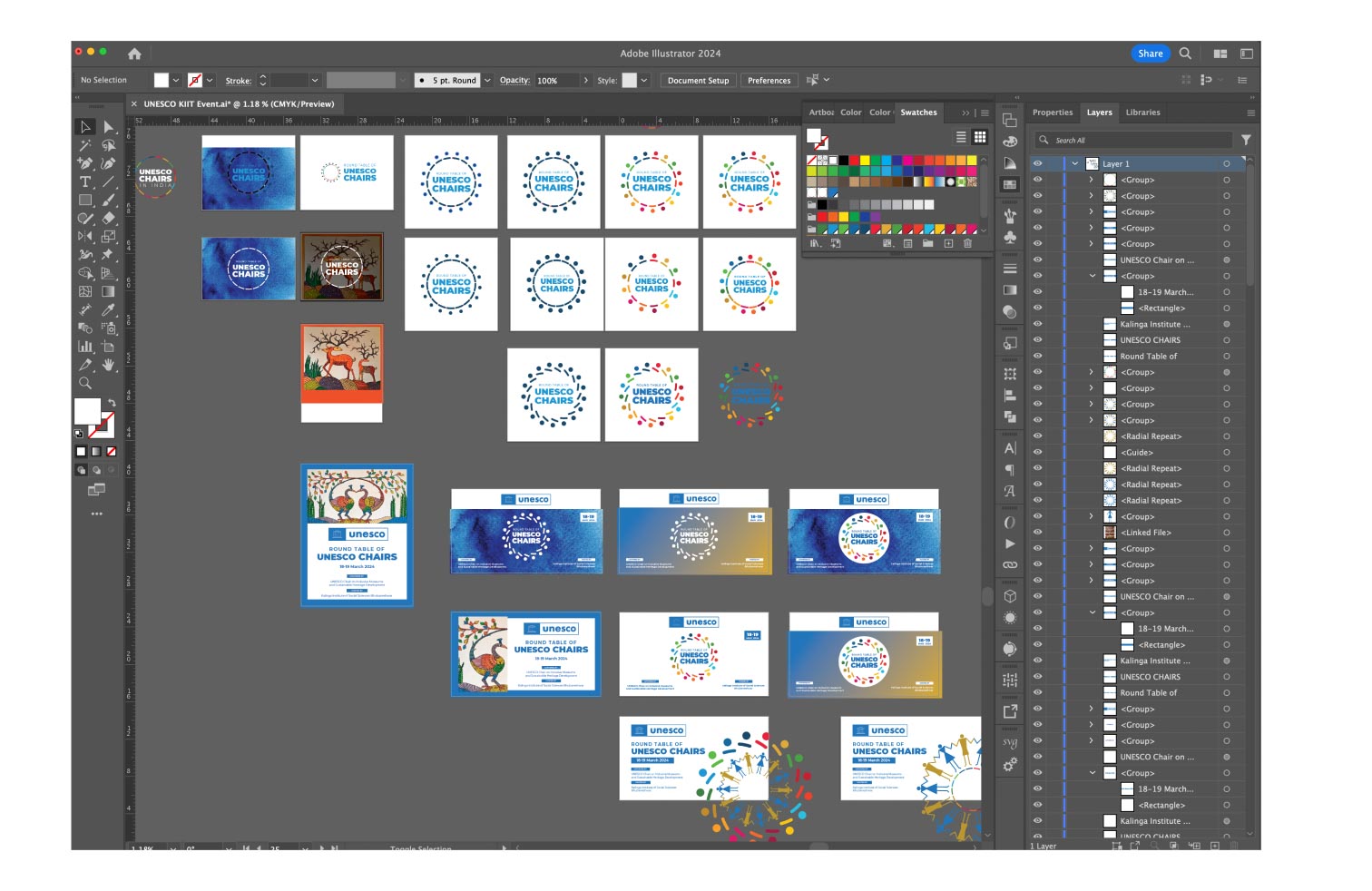The width and height of the screenshot is (1372, 891).
Task: Select the Zoom tool in the toolbar
Action: click(x=85, y=383)
